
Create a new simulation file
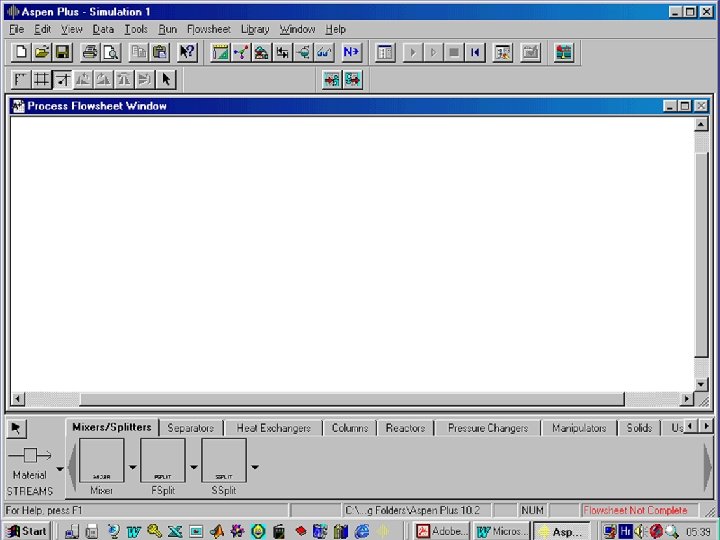(x=21, y=52)
